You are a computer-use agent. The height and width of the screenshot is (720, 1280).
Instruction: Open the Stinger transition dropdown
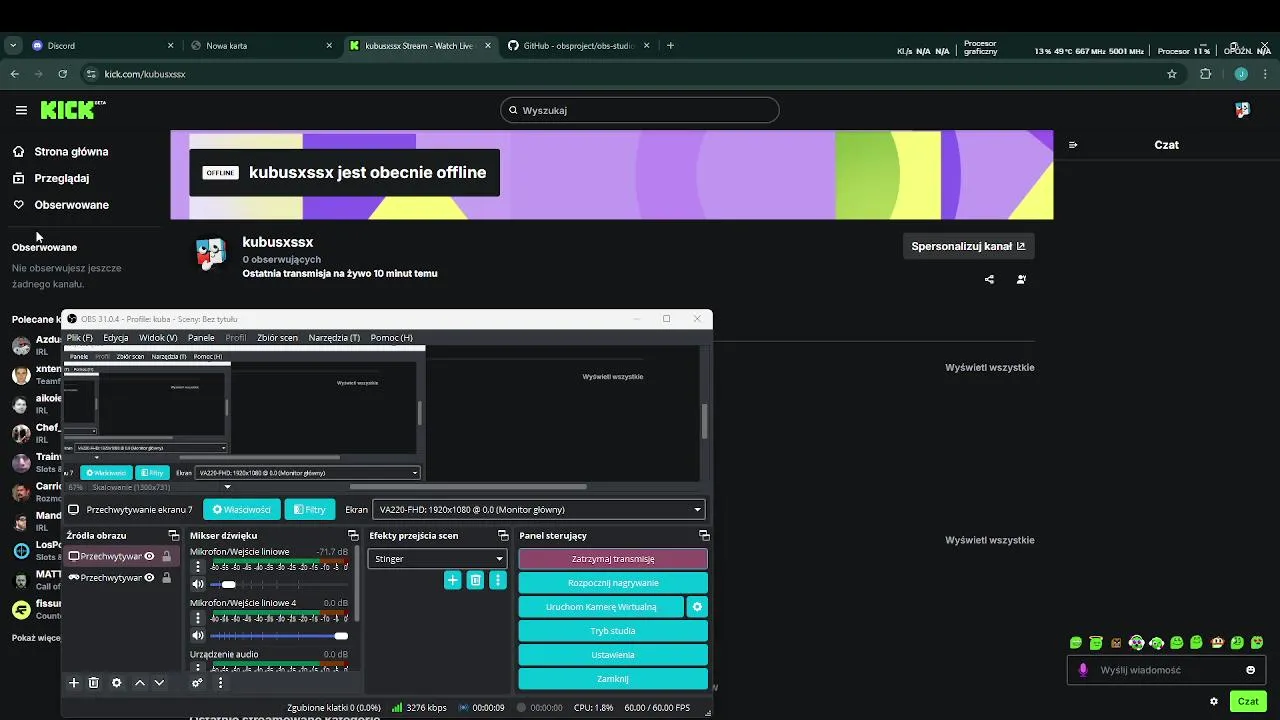[437, 559]
